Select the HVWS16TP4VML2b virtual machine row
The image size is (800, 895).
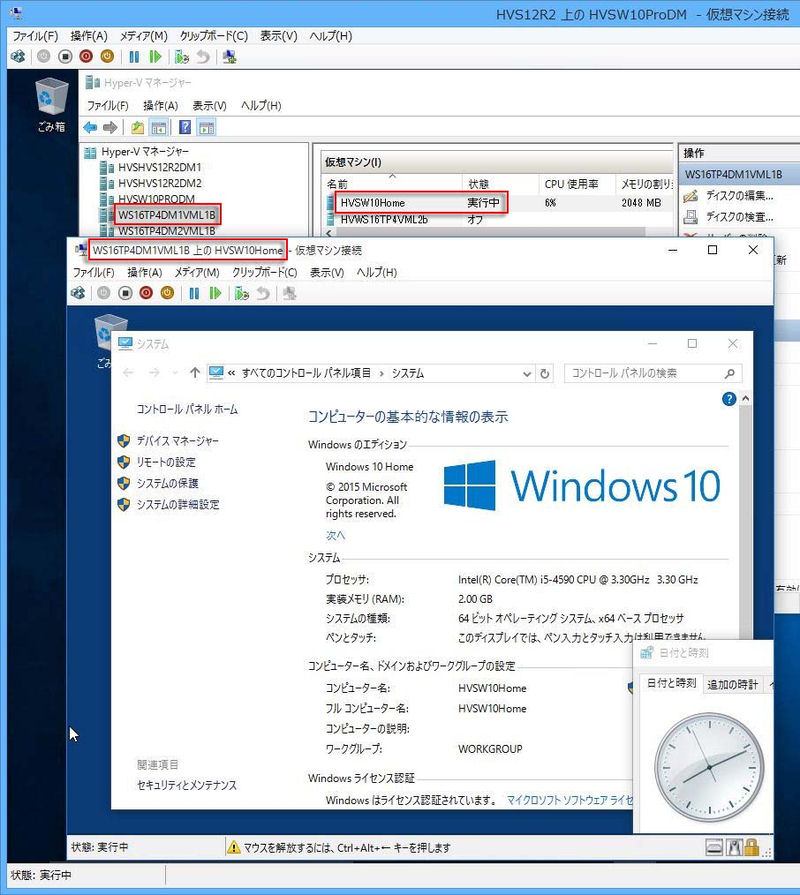click(498, 220)
